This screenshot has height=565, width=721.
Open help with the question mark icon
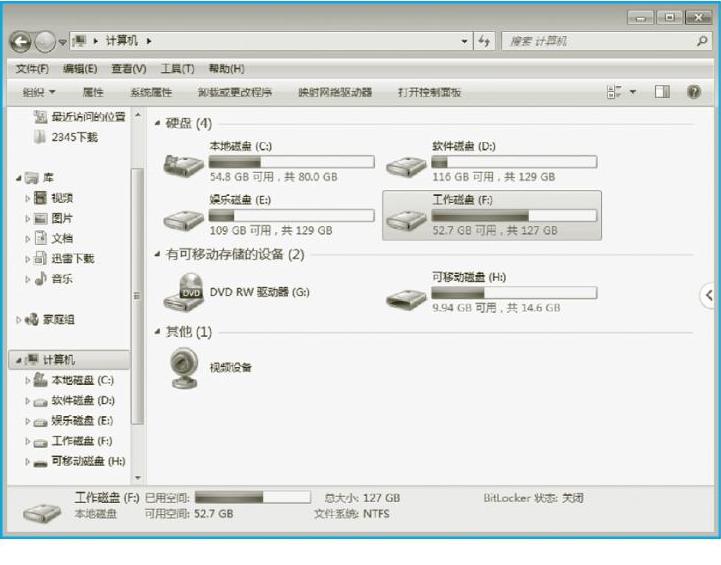(x=693, y=92)
